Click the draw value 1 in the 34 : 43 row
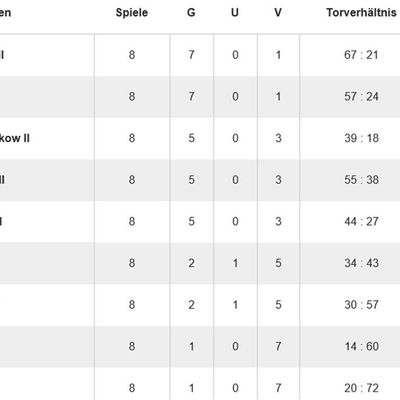 [235, 263]
